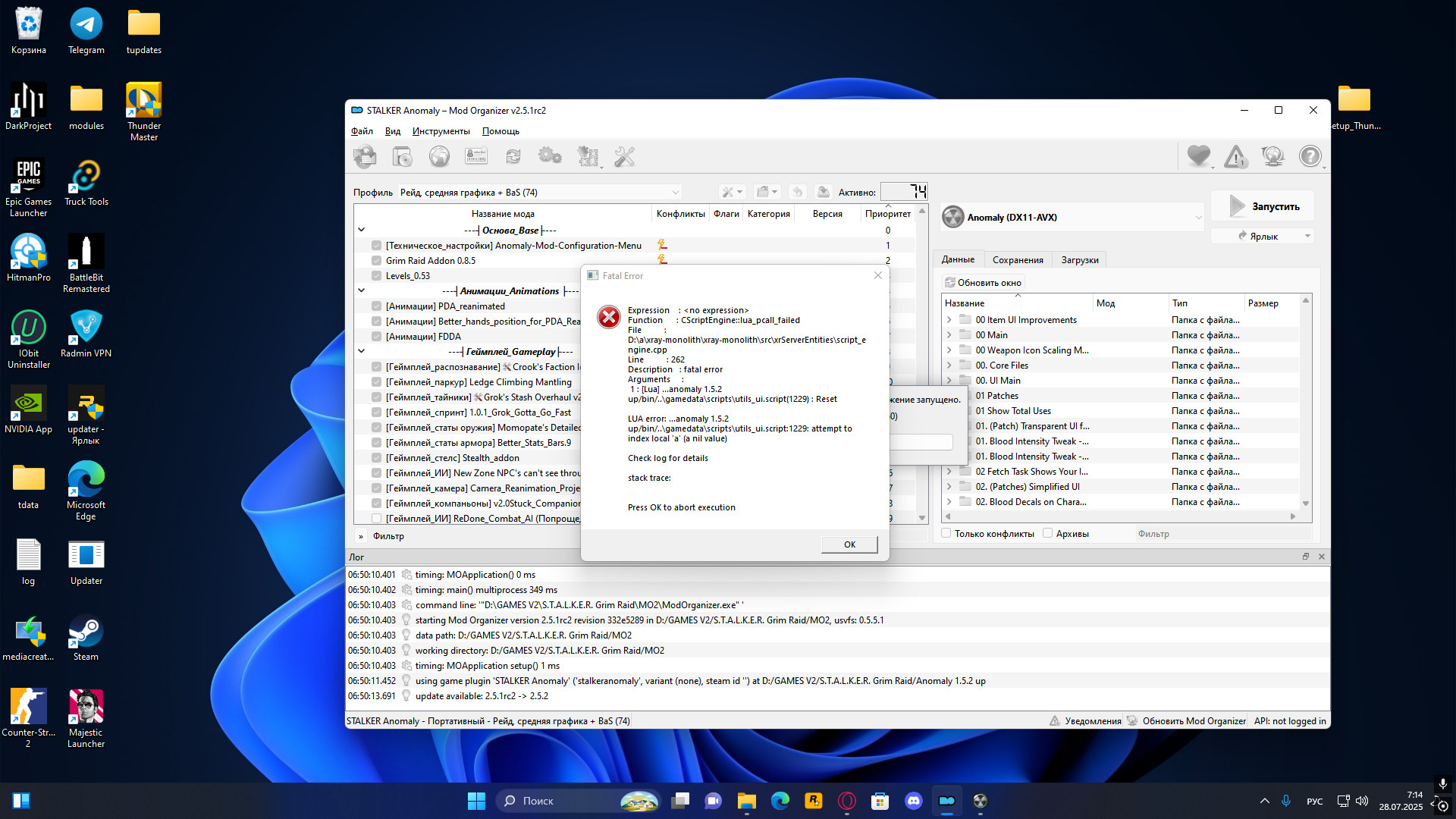Click the red error icon in Fatal Error dialog
The image size is (1456, 819).
tap(608, 317)
